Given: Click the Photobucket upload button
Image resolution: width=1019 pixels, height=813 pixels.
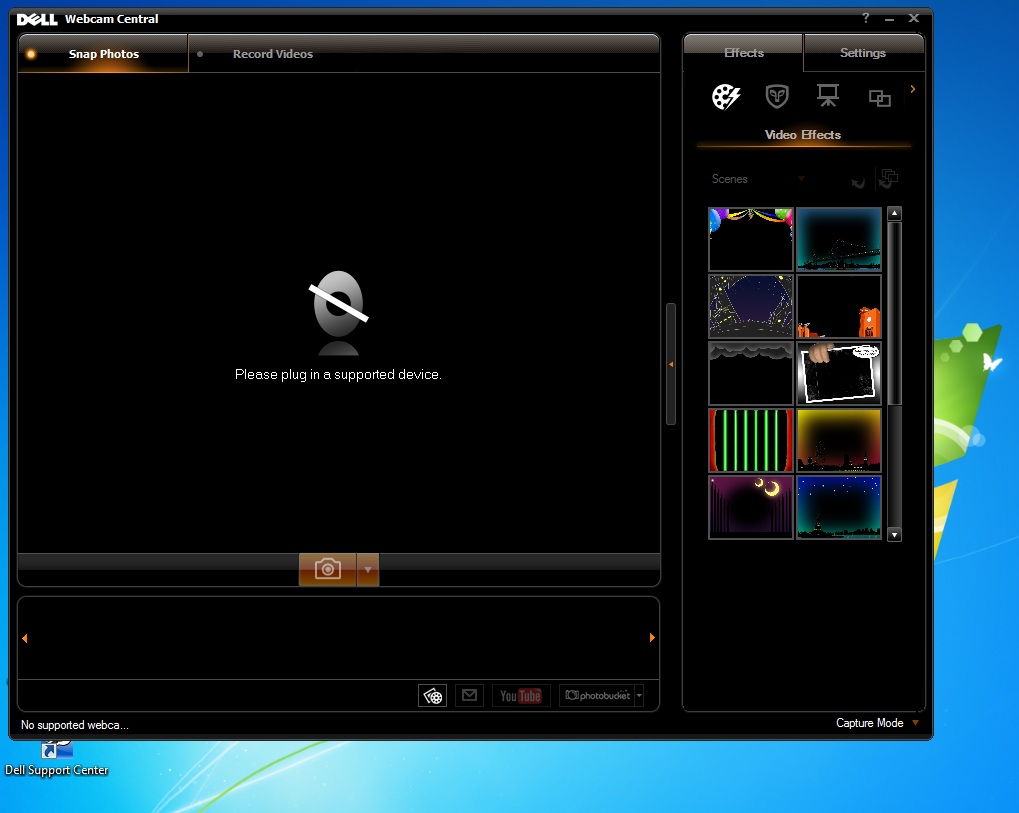Looking at the screenshot, I should (597, 695).
